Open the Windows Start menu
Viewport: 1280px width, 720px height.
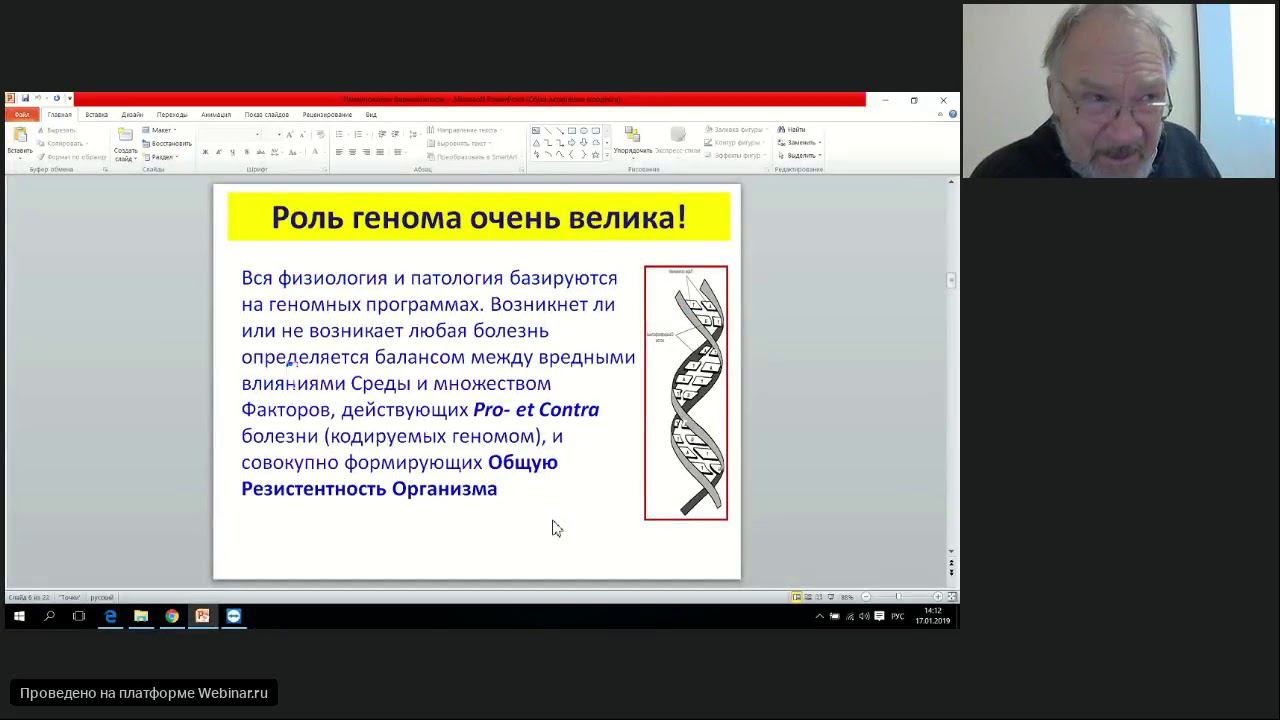coord(18,616)
